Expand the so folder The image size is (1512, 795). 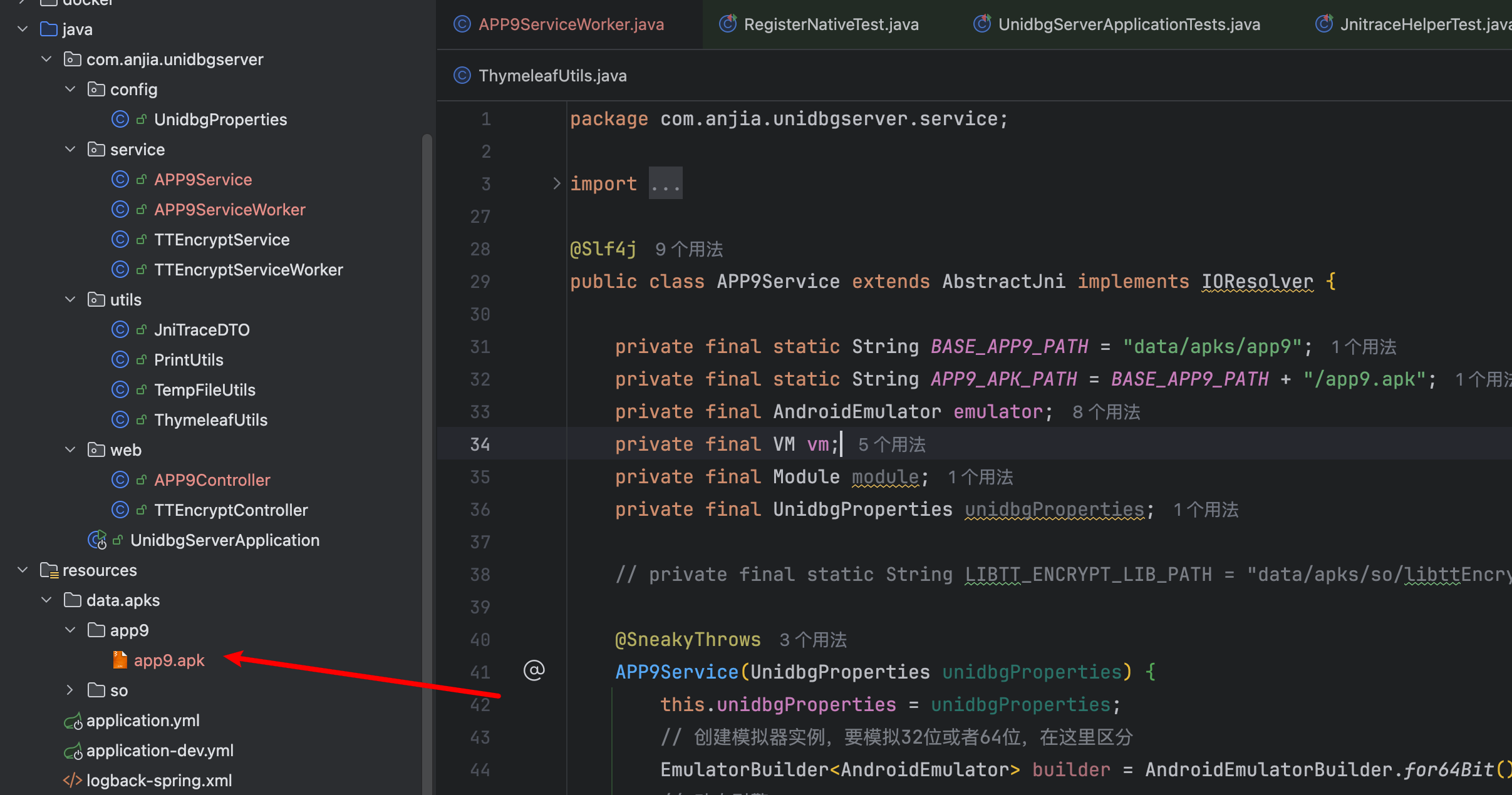coord(70,690)
